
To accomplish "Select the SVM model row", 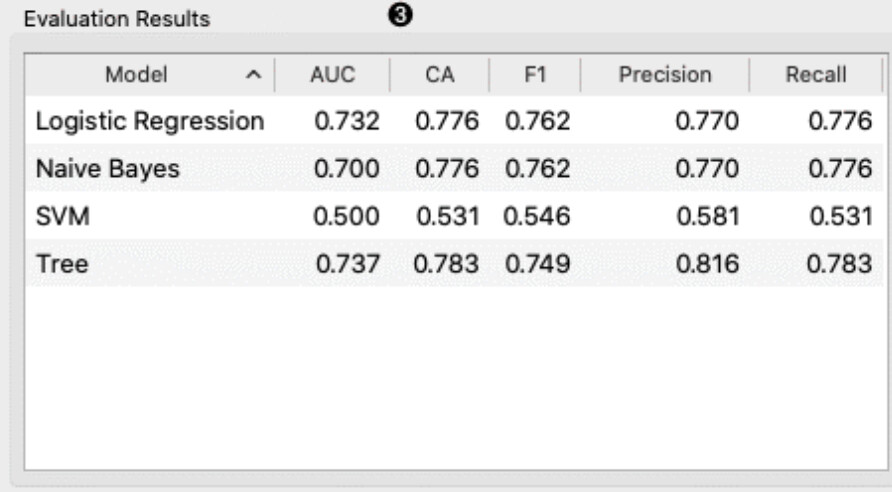I will coord(454,216).
